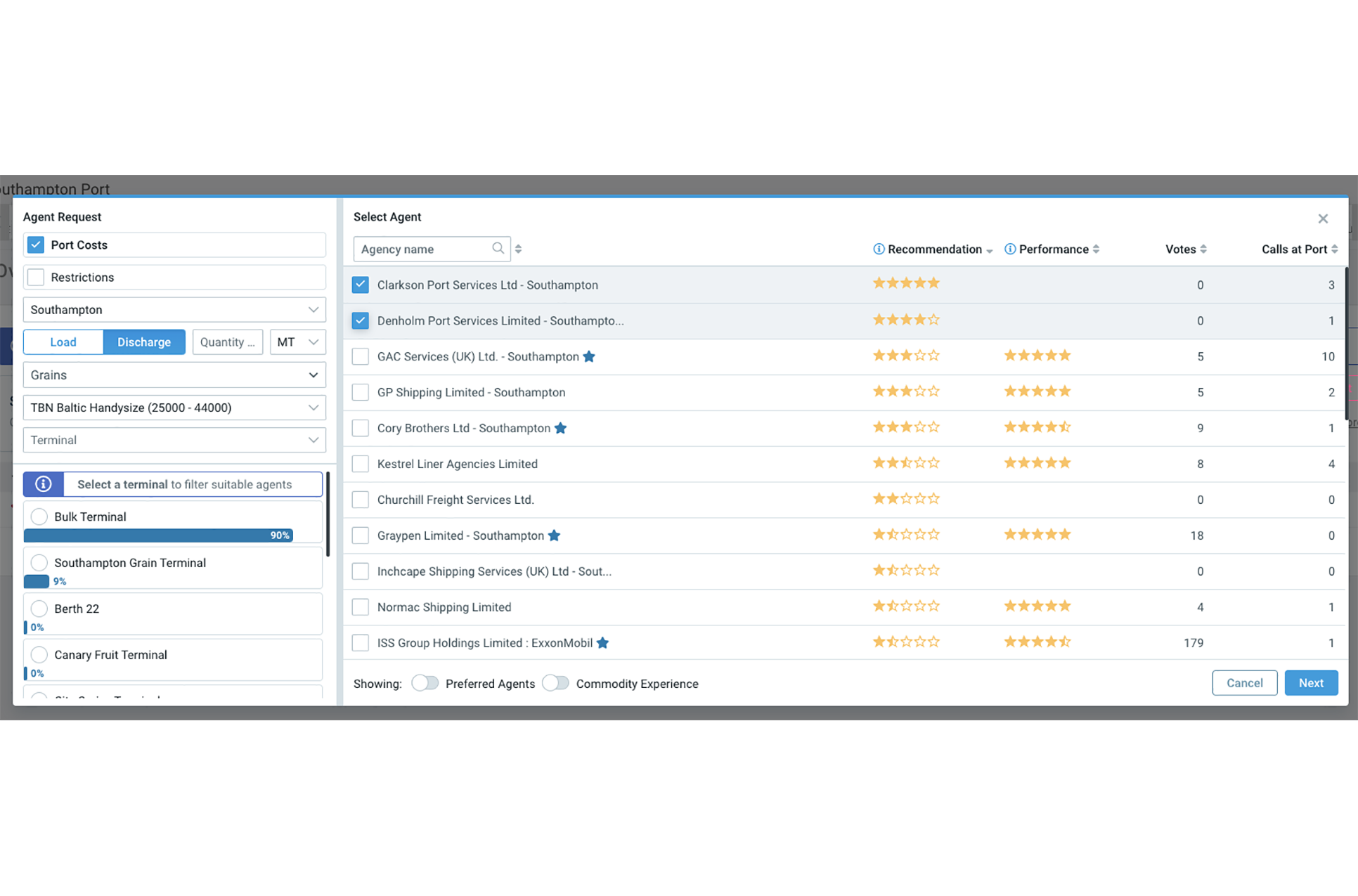Click Graypen Limited performance stars

click(1037, 534)
